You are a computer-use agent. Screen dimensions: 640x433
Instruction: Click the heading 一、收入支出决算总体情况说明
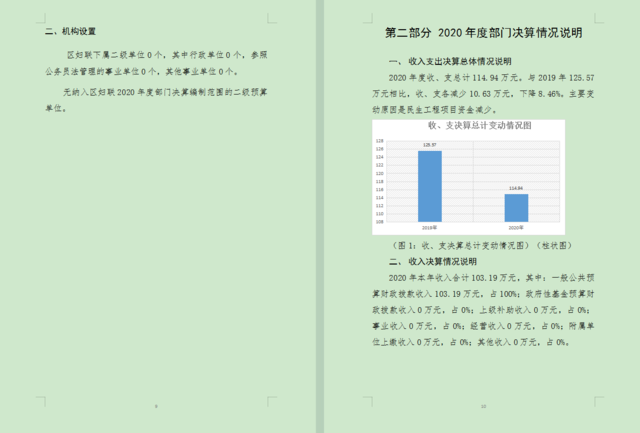coord(449,61)
